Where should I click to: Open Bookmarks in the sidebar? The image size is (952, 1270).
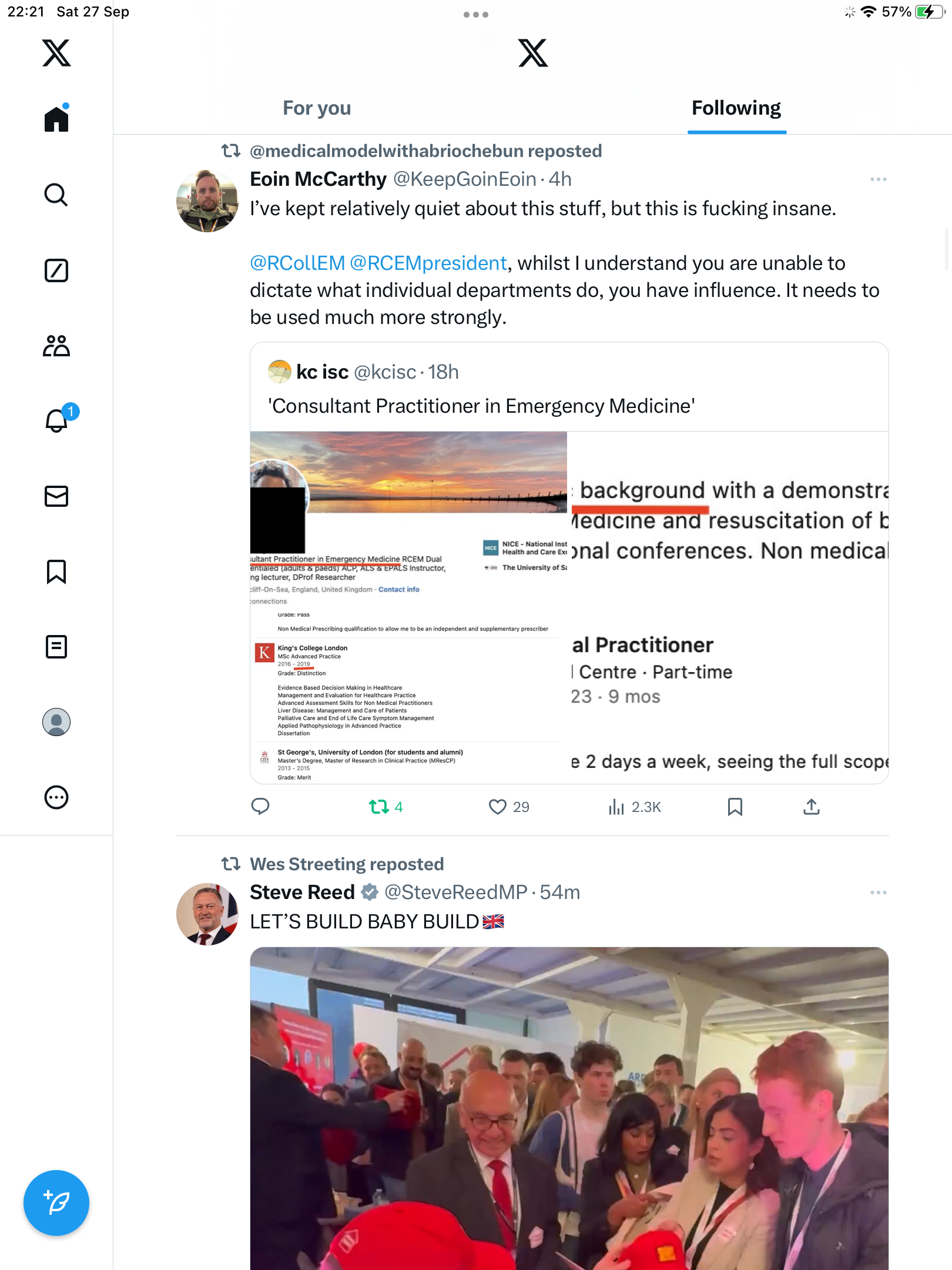point(56,571)
